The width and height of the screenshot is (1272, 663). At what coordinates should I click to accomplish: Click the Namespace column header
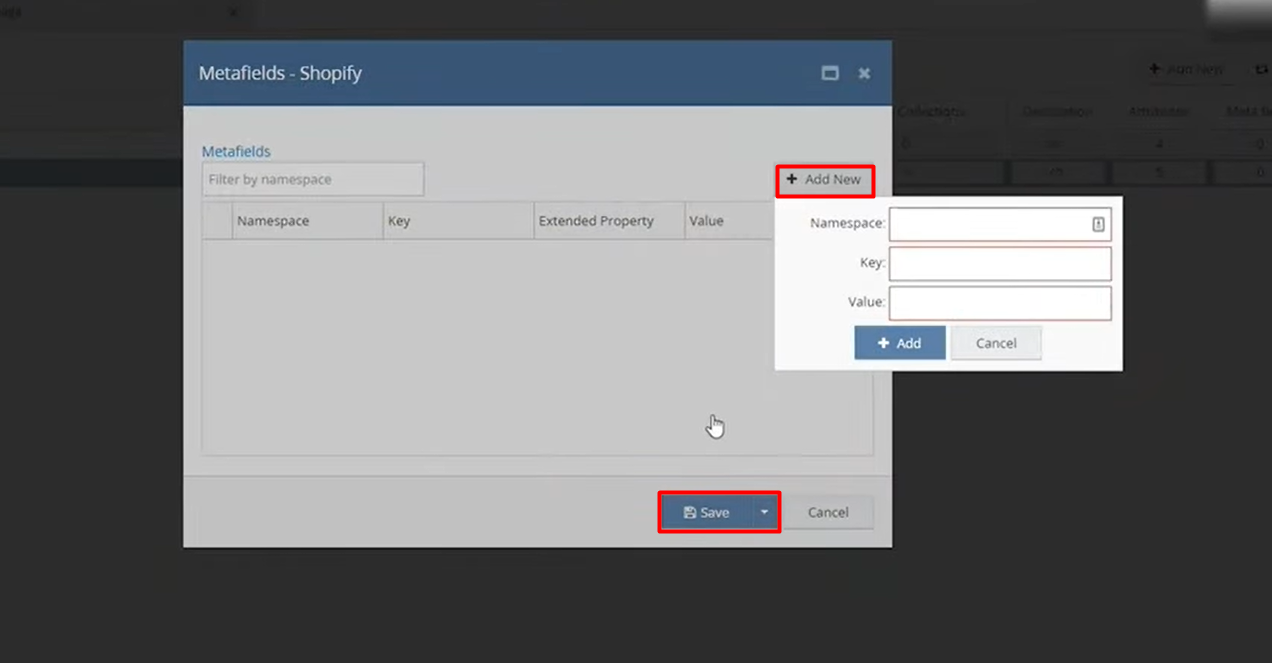pyautogui.click(x=307, y=221)
